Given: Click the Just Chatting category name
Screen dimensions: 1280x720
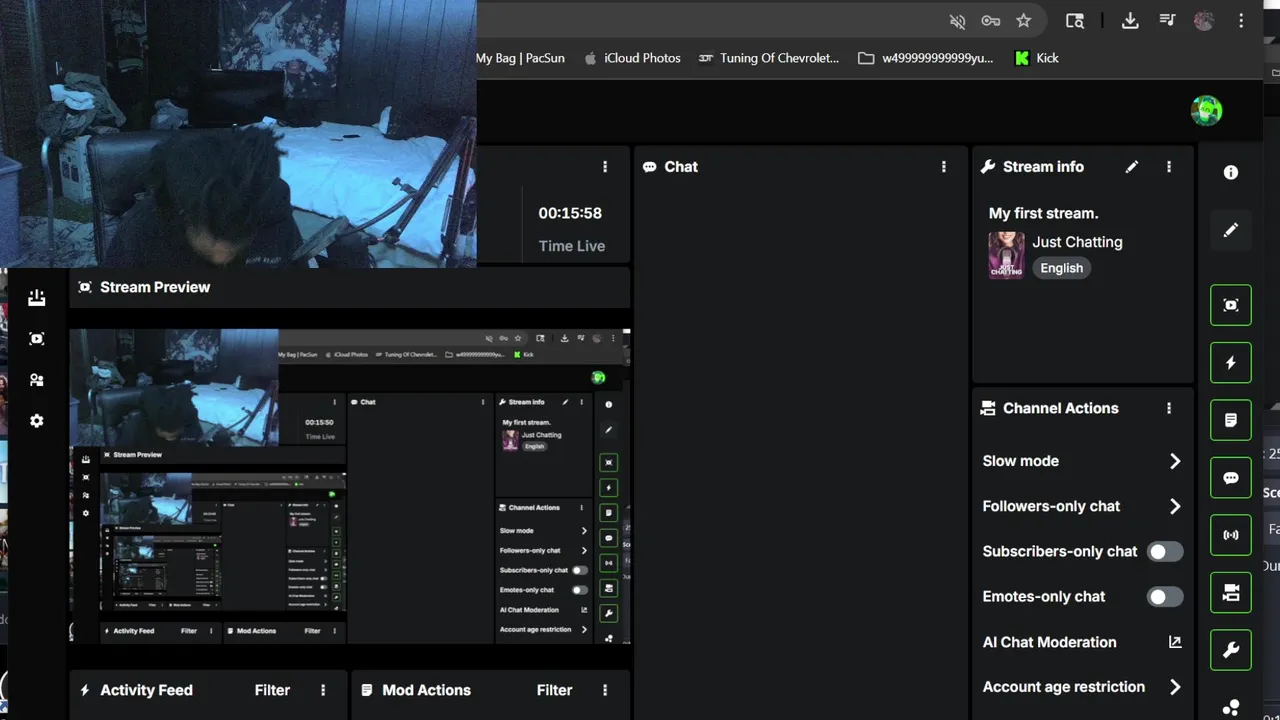Looking at the screenshot, I should 1077,242.
